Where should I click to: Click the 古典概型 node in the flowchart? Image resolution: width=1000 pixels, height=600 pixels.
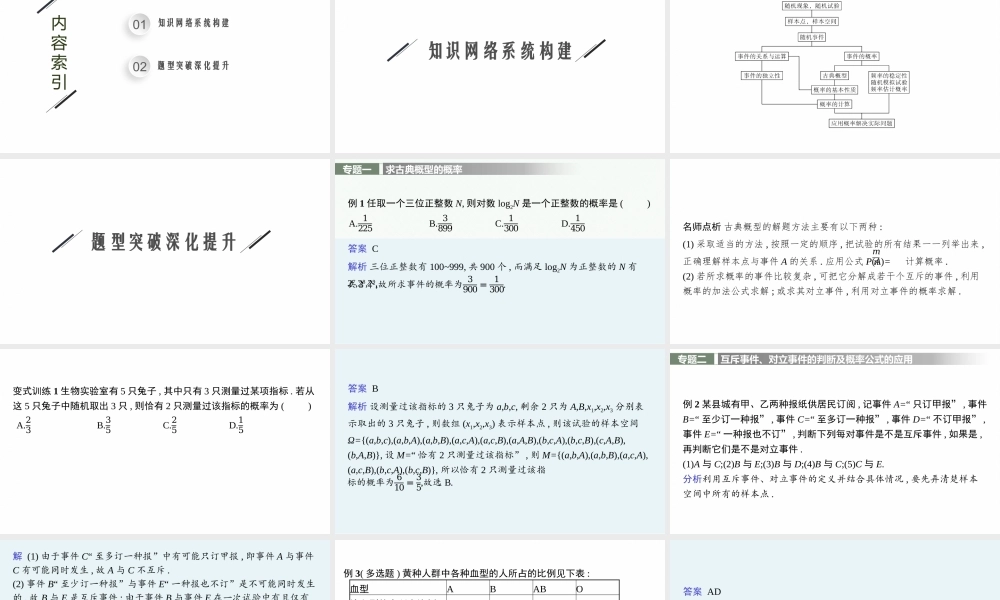tap(834, 76)
